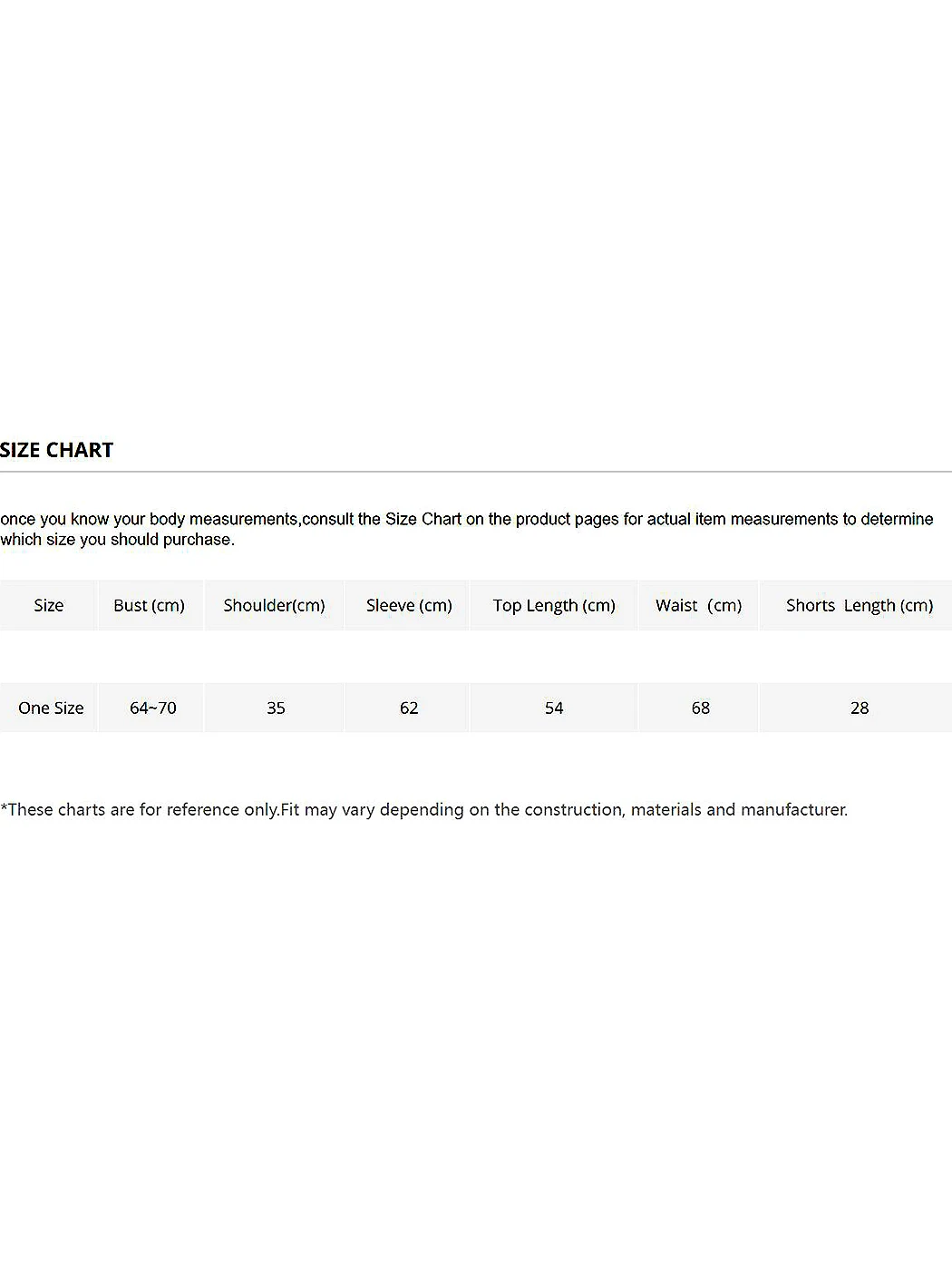Select the shorts length value 28

(860, 708)
